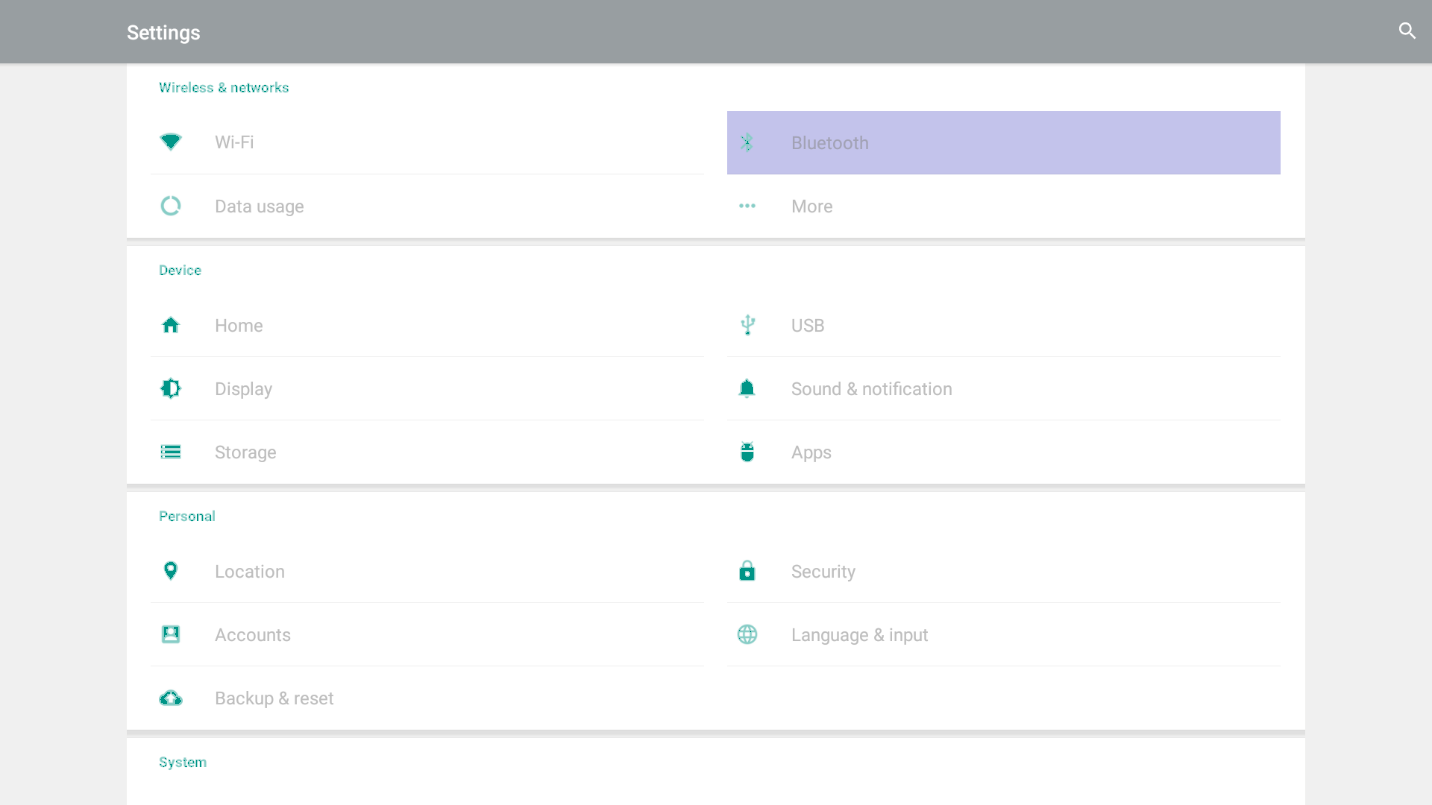Click the Bluetooth symbol icon
Screen dimensions: 1432x805
pos(747,143)
